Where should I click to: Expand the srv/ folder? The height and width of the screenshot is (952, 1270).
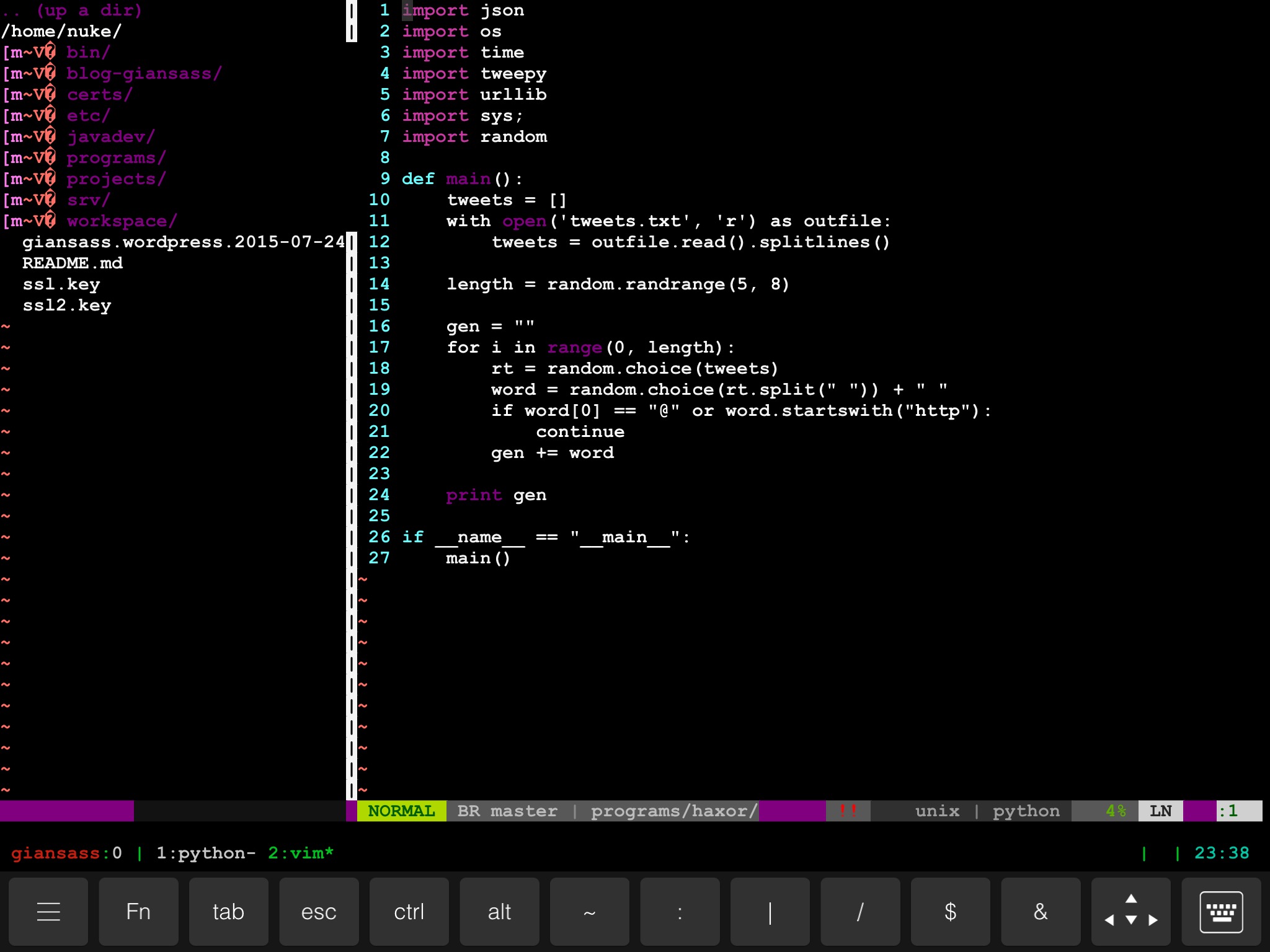pyautogui.click(x=88, y=200)
